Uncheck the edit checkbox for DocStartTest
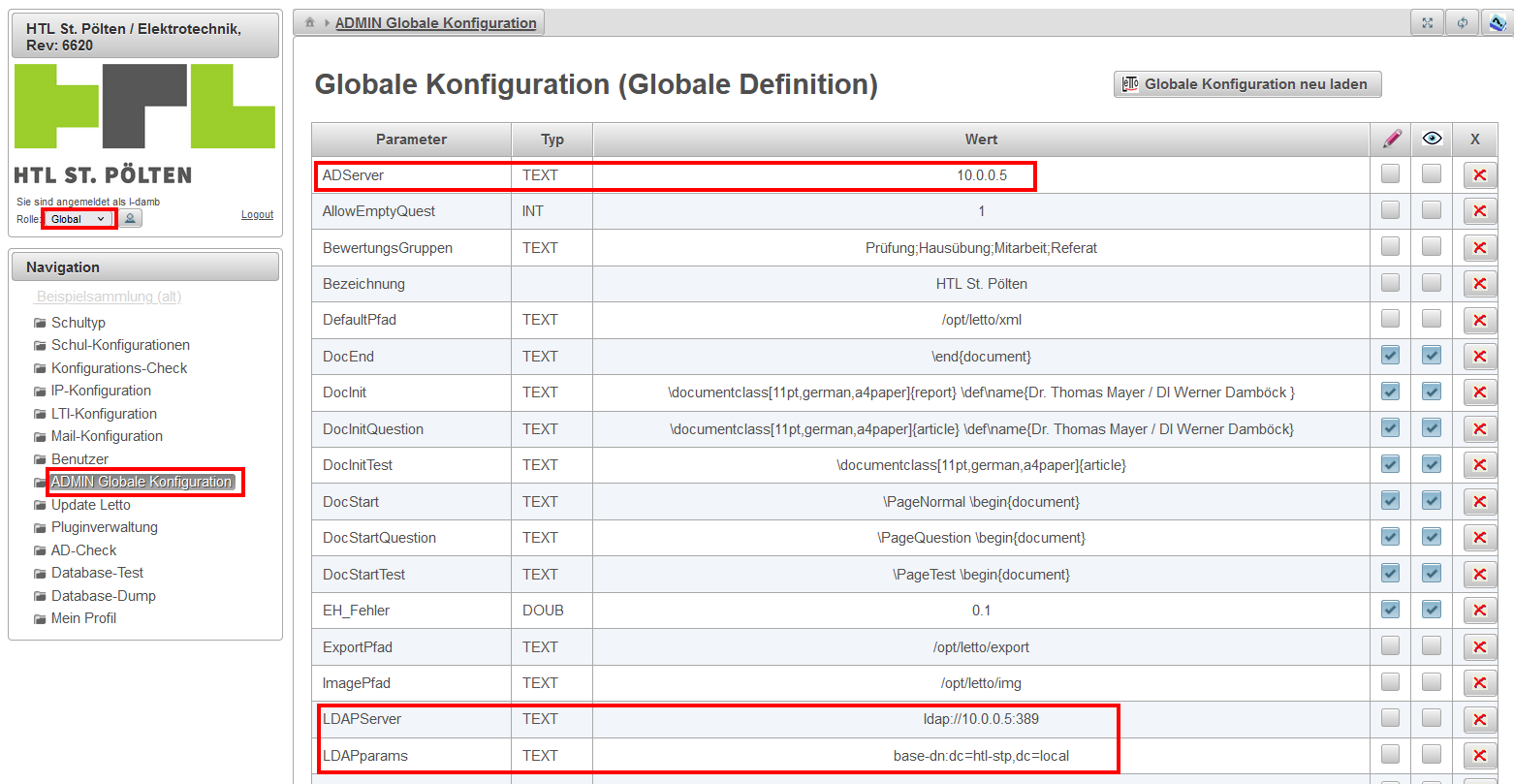Image resolution: width=1514 pixels, height=784 pixels. tap(1390, 574)
